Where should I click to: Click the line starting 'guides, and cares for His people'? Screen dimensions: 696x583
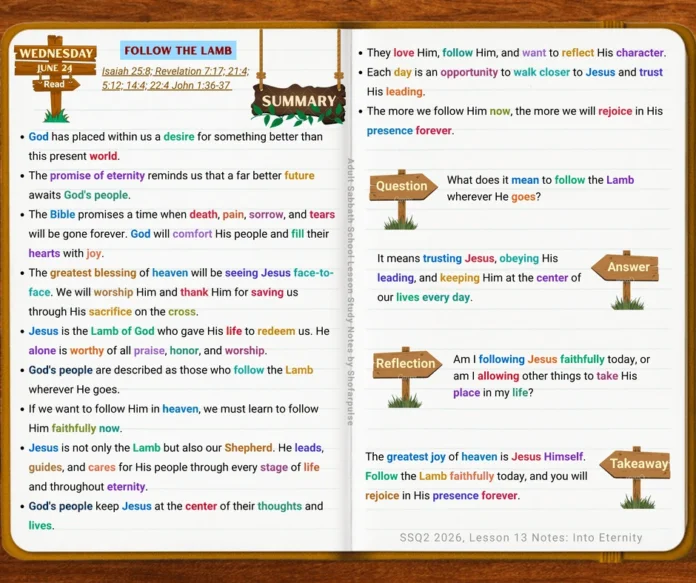tap(174, 468)
